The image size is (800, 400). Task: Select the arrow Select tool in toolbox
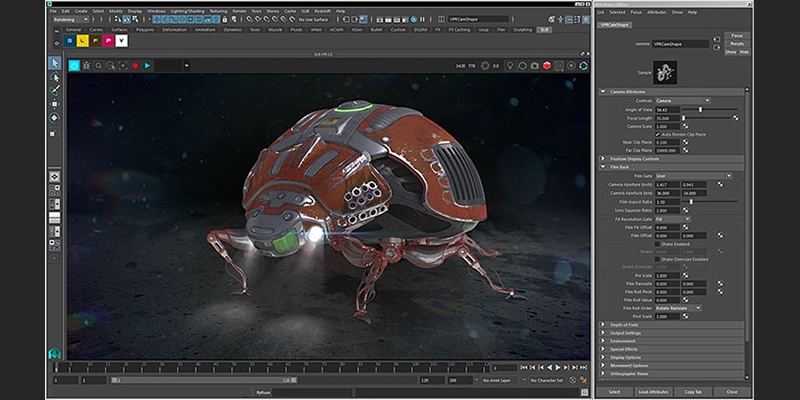[x=55, y=63]
